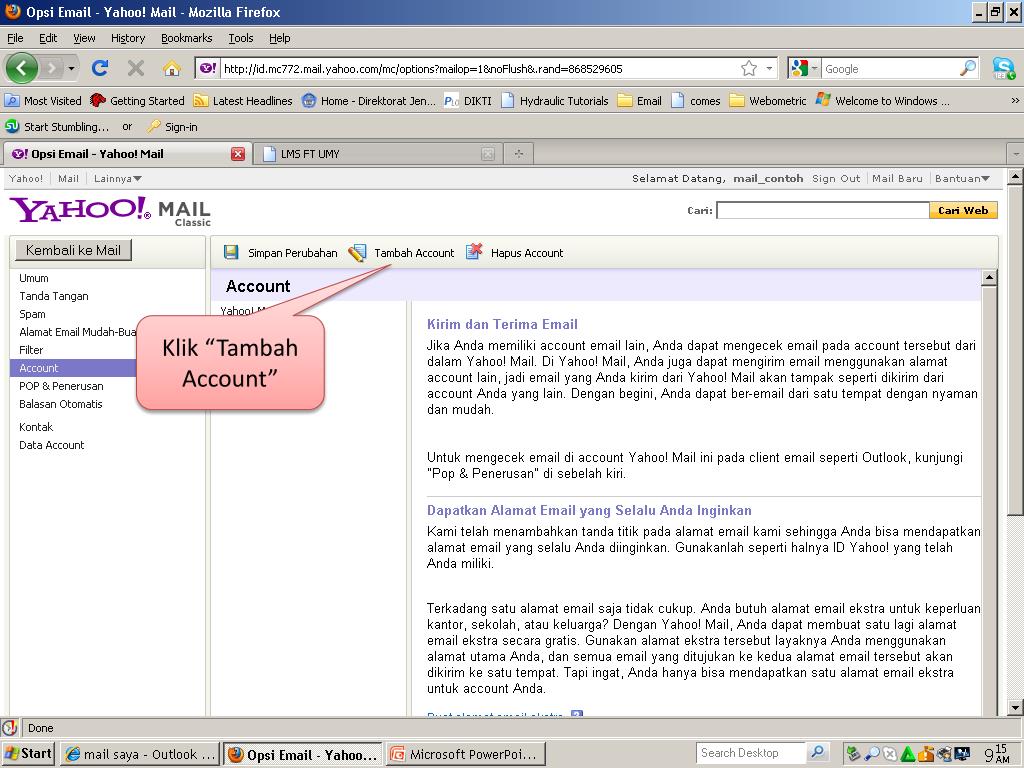
Task: Click inner content scrollbar up arrow
Action: coord(989,278)
